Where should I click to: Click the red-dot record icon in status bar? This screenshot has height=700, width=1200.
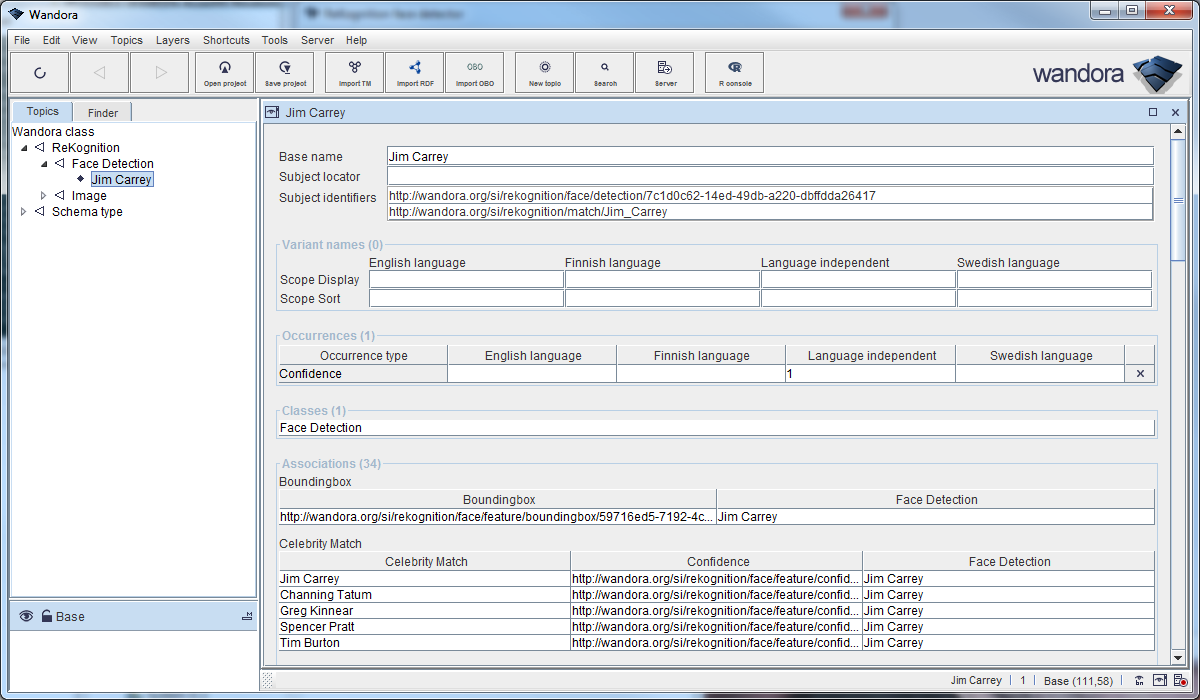pos(1181,681)
